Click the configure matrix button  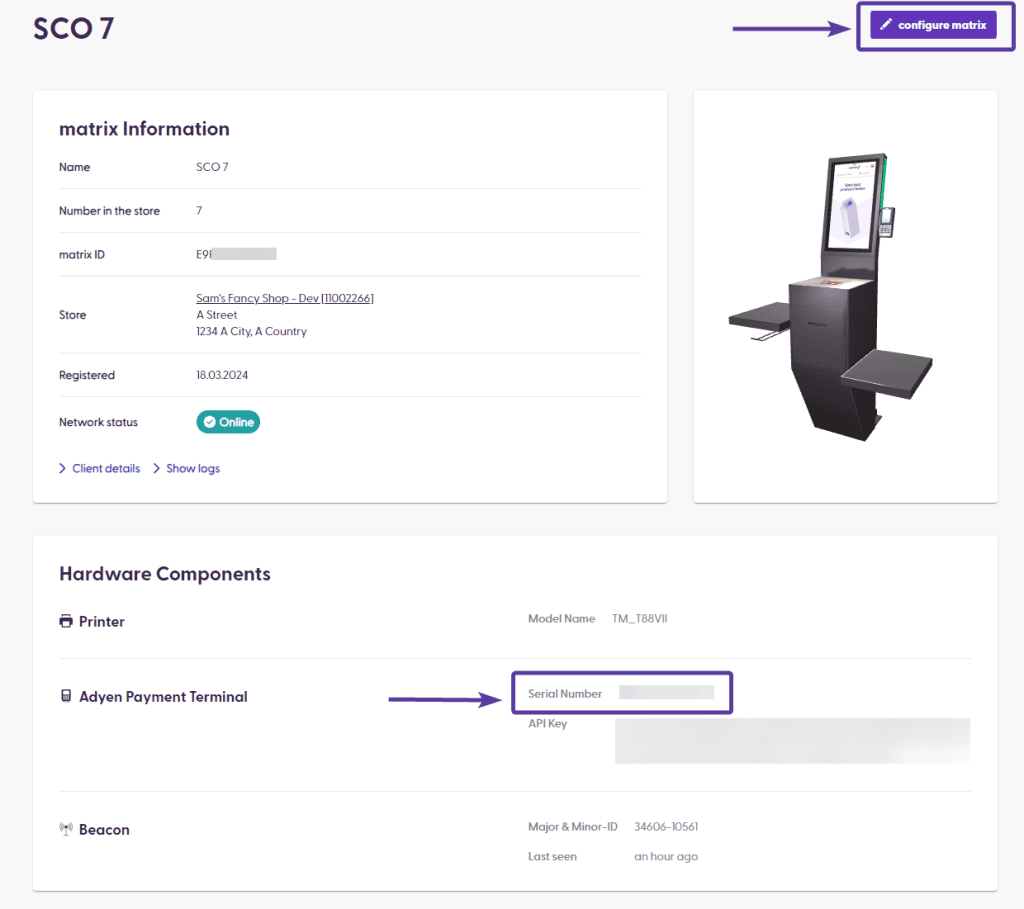click(933, 25)
